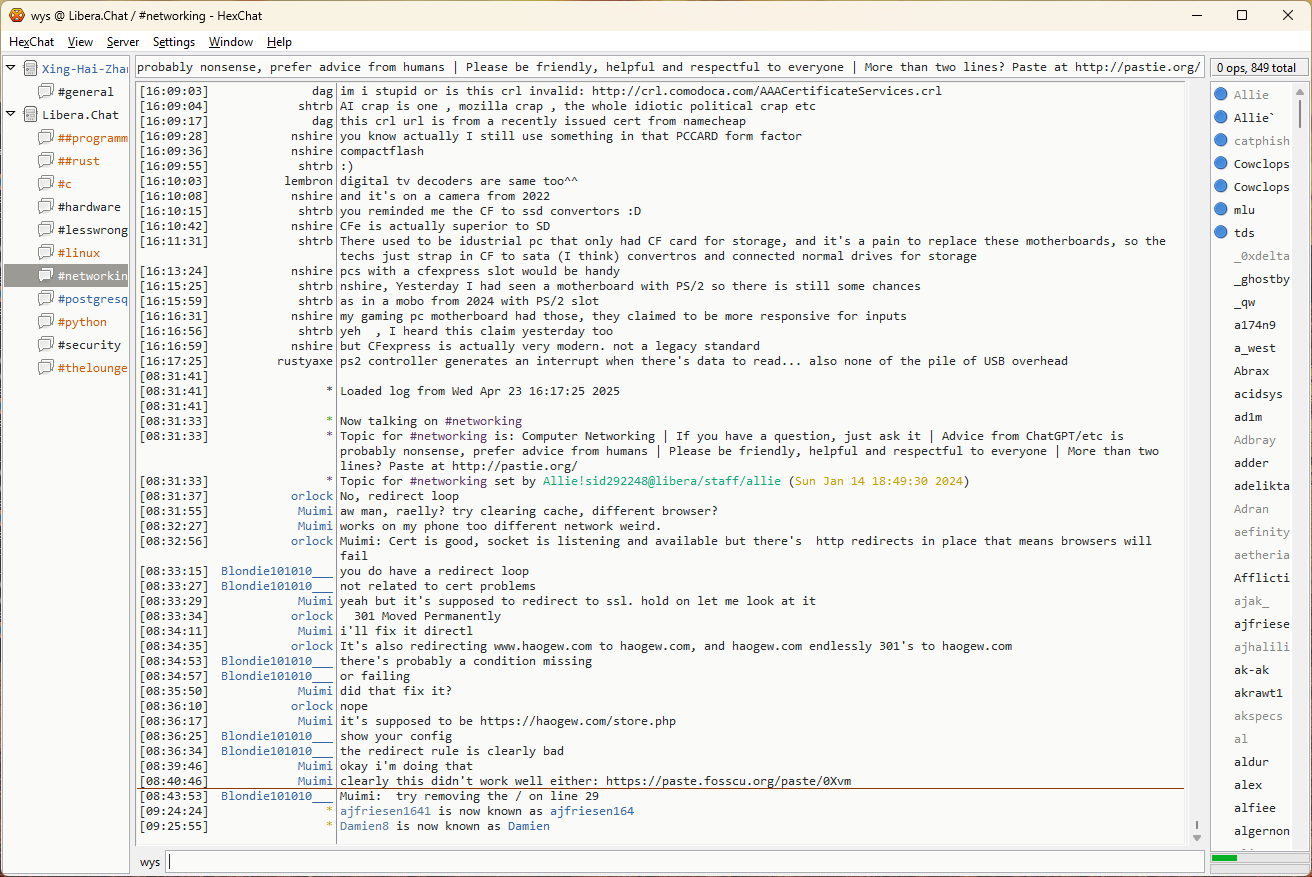Click the Libera.Chat server network icon
This screenshot has width=1312, height=877.
tap(31, 115)
